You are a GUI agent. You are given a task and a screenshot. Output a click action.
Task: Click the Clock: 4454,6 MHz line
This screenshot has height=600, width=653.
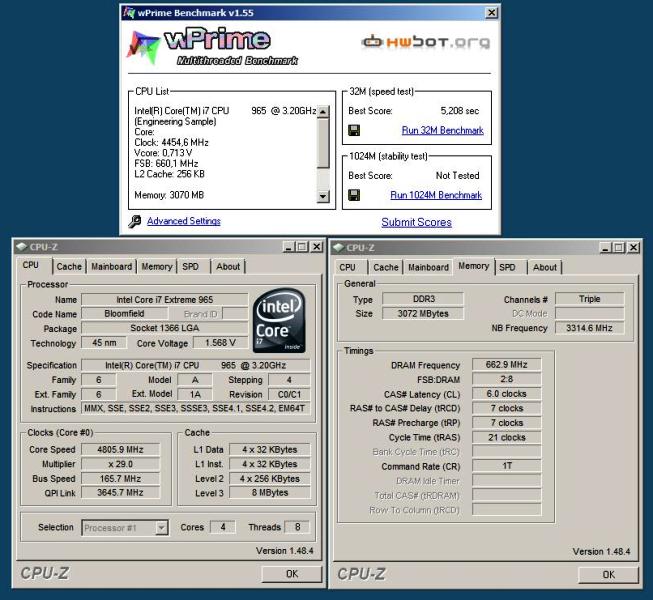click(x=171, y=142)
